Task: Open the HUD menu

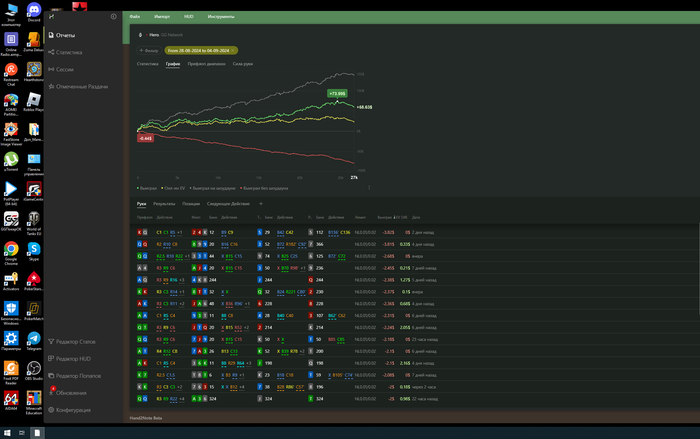Action: 189,17
